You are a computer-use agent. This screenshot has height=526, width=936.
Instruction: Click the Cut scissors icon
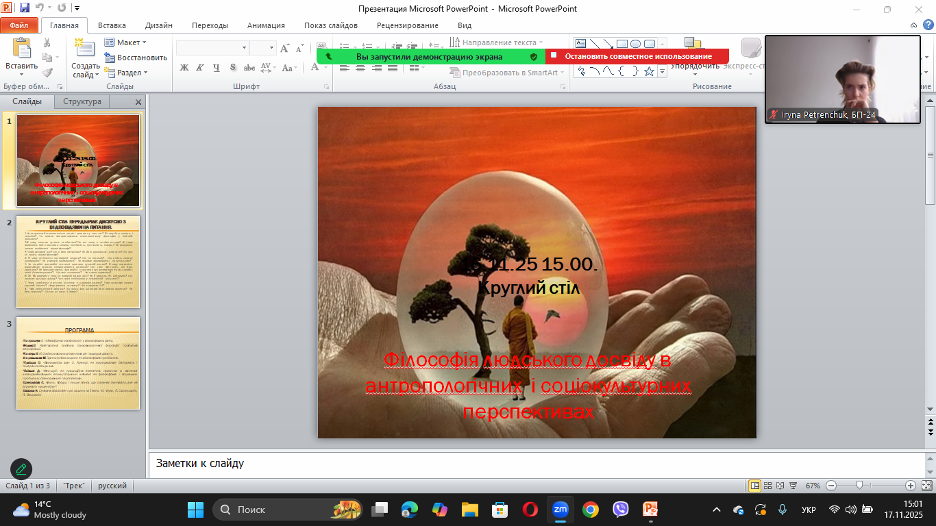[47, 43]
